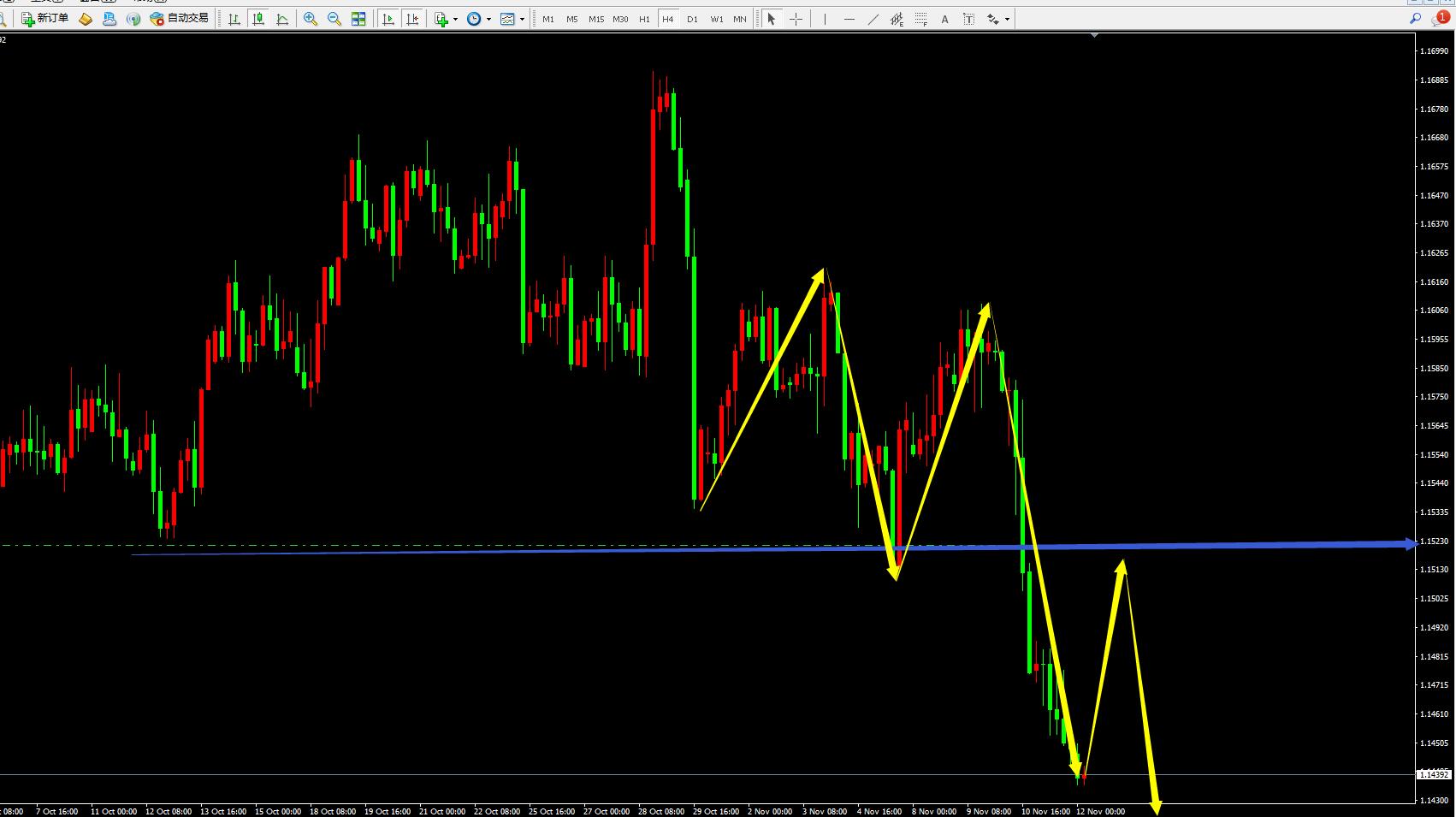Select the M5 timeframe
The image size is (1456, 817).
(572, 19)
